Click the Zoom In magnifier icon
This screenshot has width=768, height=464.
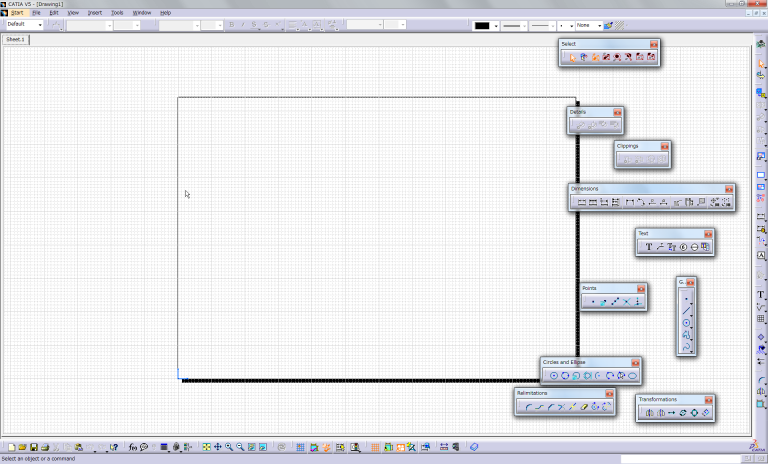[x=229, y=447]
